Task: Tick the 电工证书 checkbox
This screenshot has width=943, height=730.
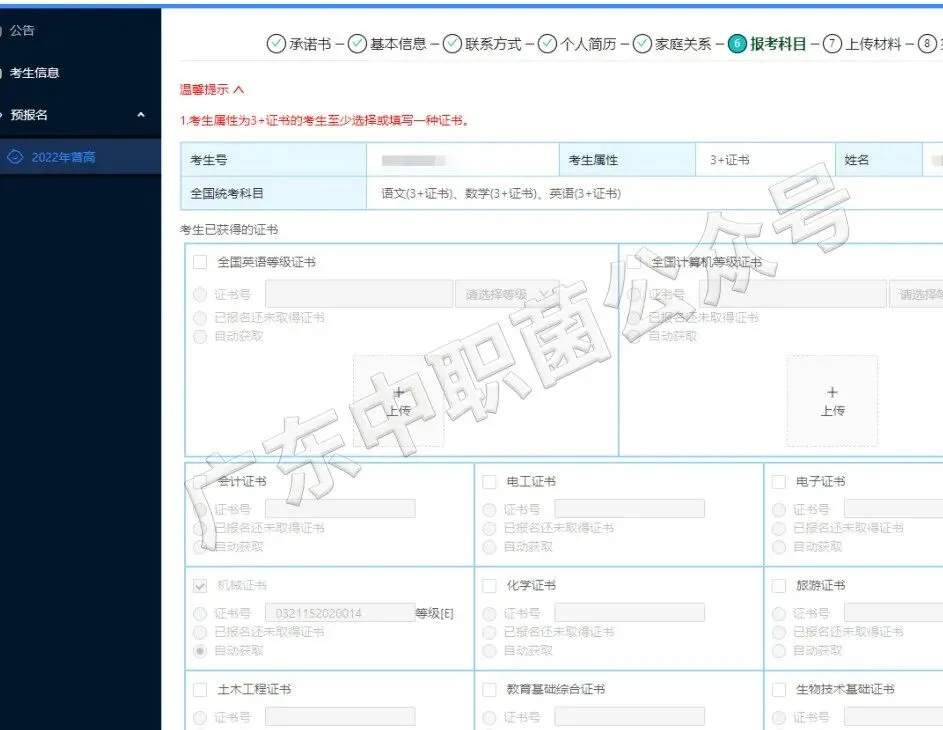Action: [x=490, y=482]
